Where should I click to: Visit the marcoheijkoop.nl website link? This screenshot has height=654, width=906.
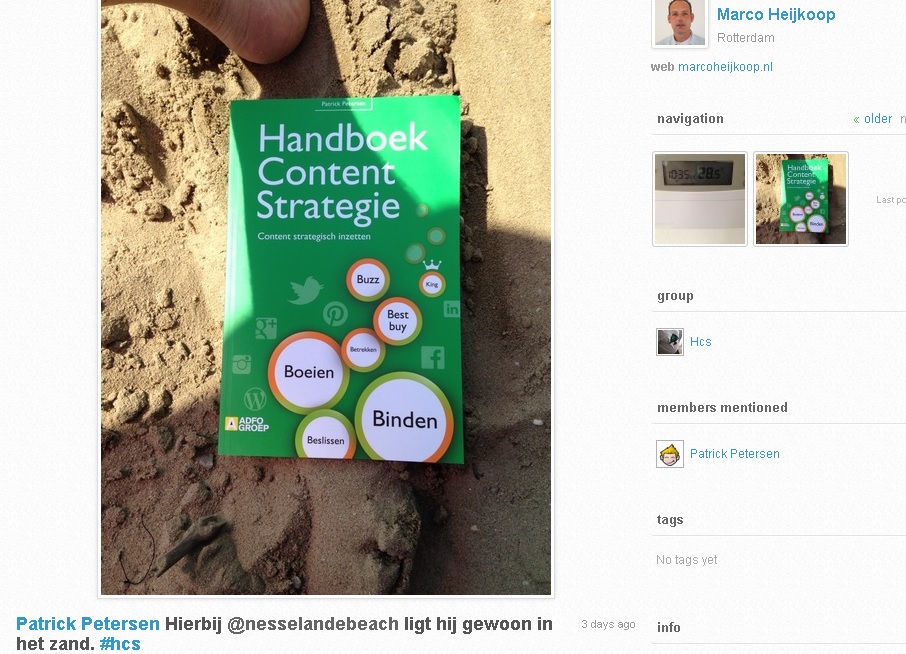coord(725,67)
